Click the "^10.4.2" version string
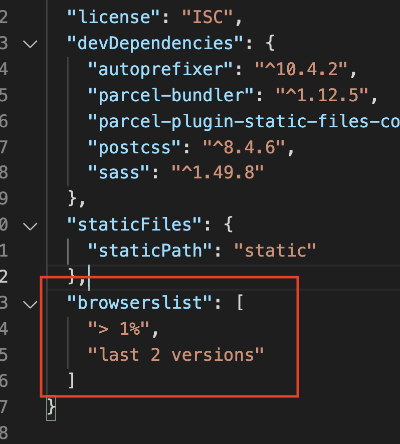The width and height of the screenshot is (400, 444). click(x=301, y=69)
